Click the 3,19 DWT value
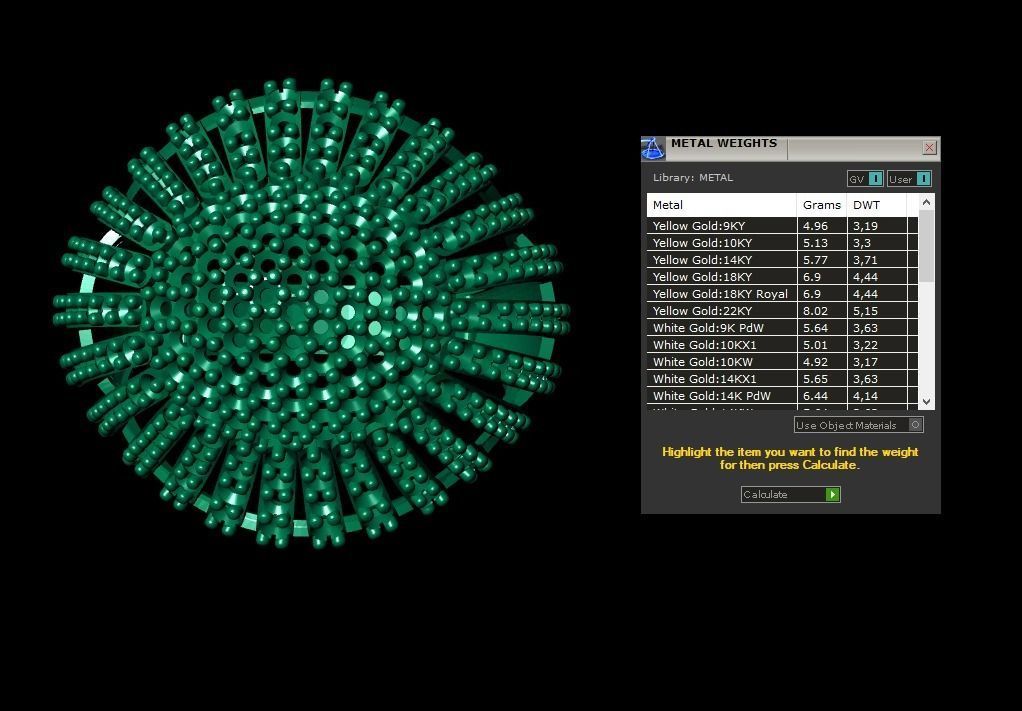The width and height of the screenshot is (1022, 711). (x=866, y=226)
